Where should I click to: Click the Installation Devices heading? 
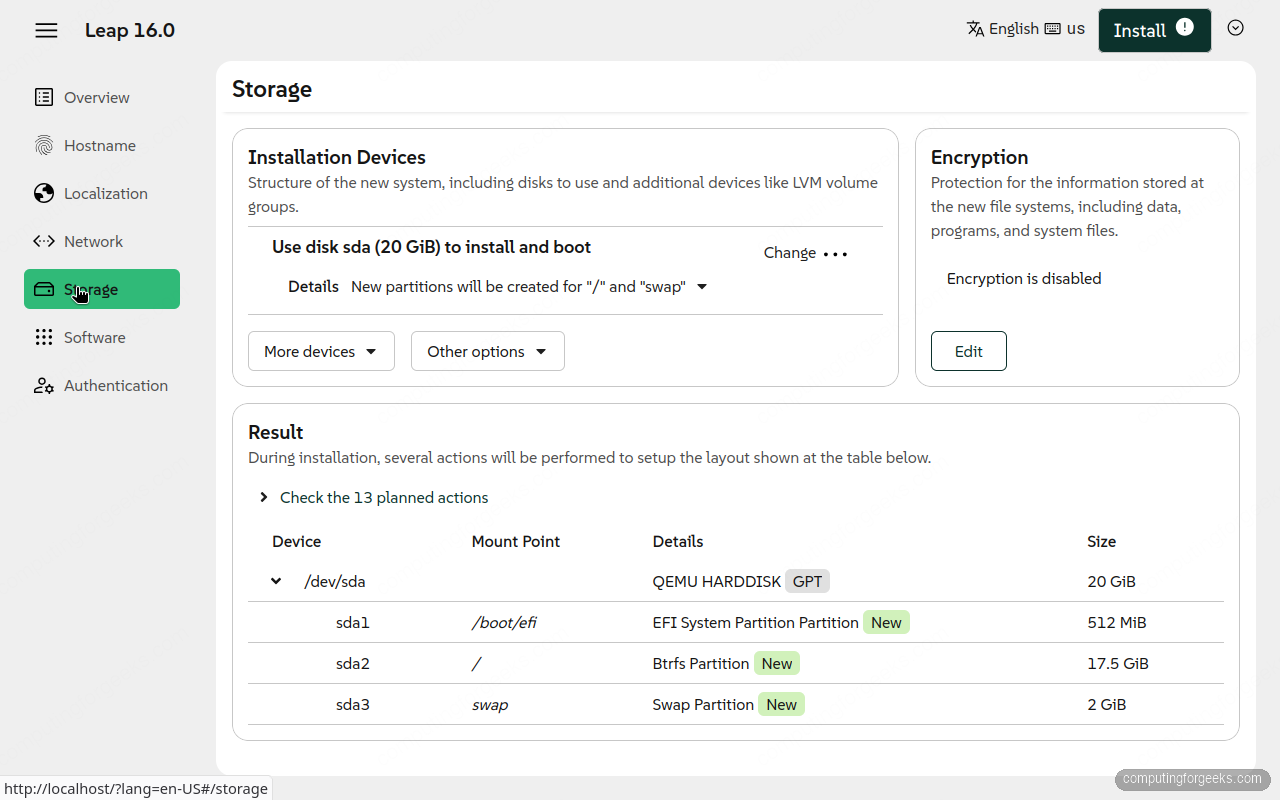point(337,157)
